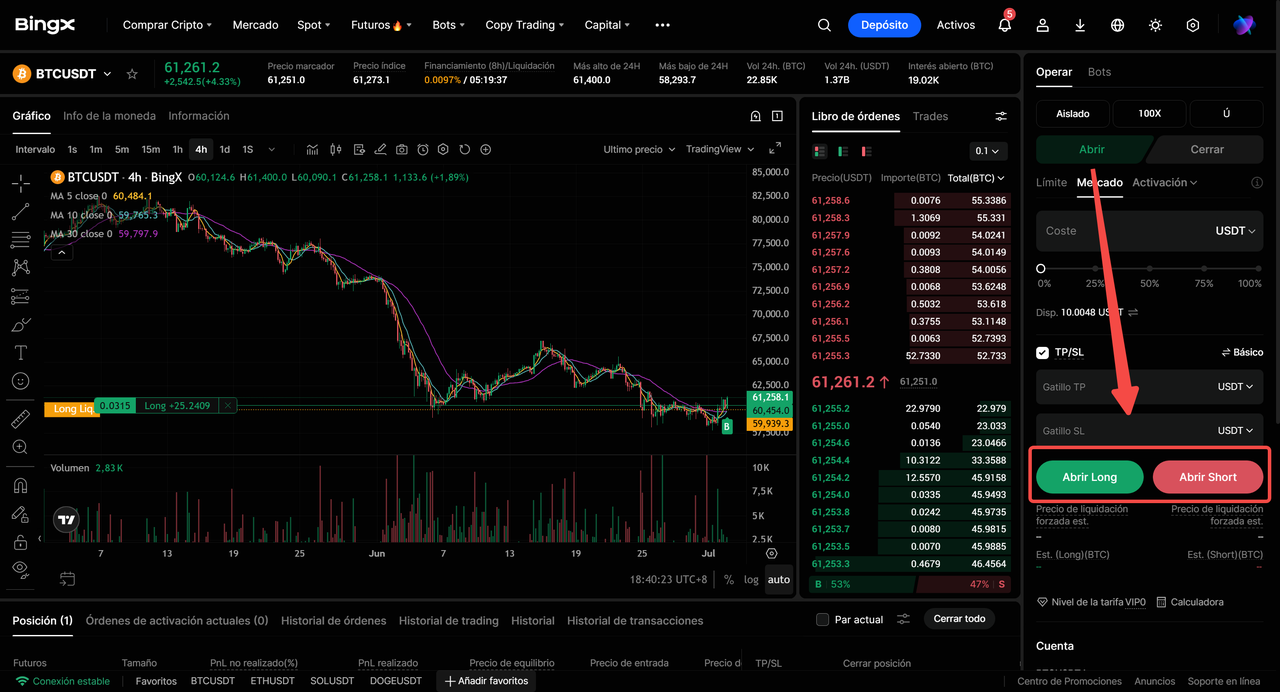Open order book settings icon
This screenshot has height=692, width=1280.
(1001, 116)
